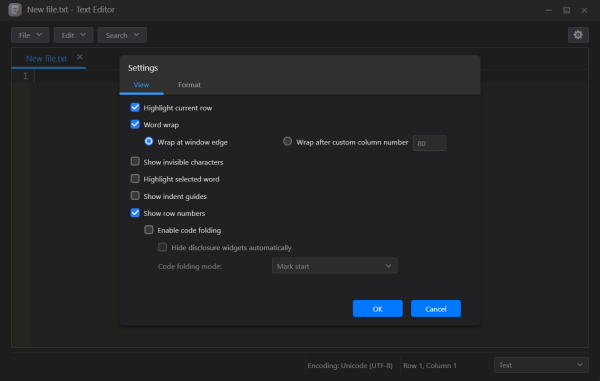Select Wrap at window edge
Screen dimensions: 600x381
point(149,142)
